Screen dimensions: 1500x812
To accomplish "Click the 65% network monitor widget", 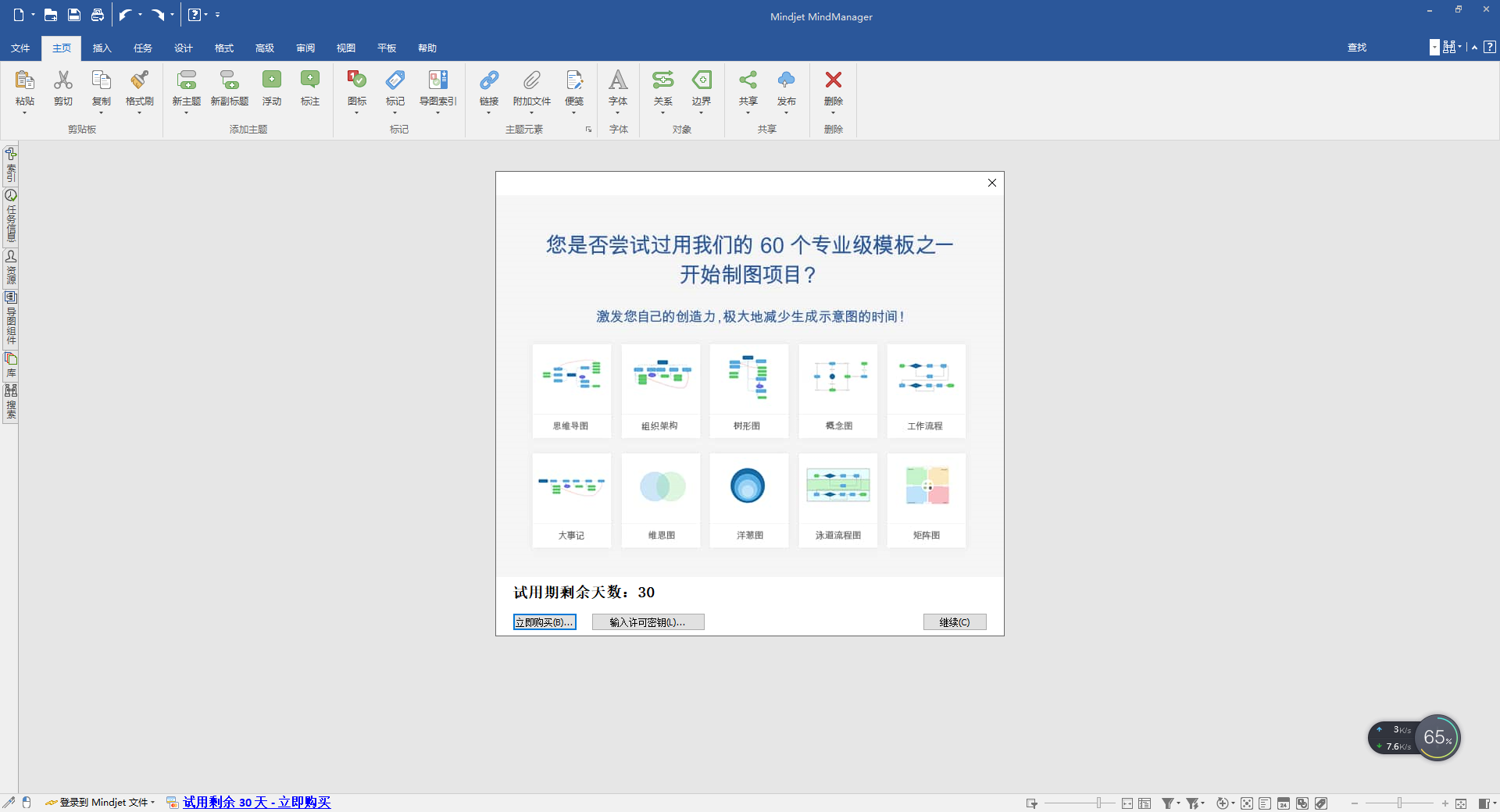I will click(x=1437, y=738).
